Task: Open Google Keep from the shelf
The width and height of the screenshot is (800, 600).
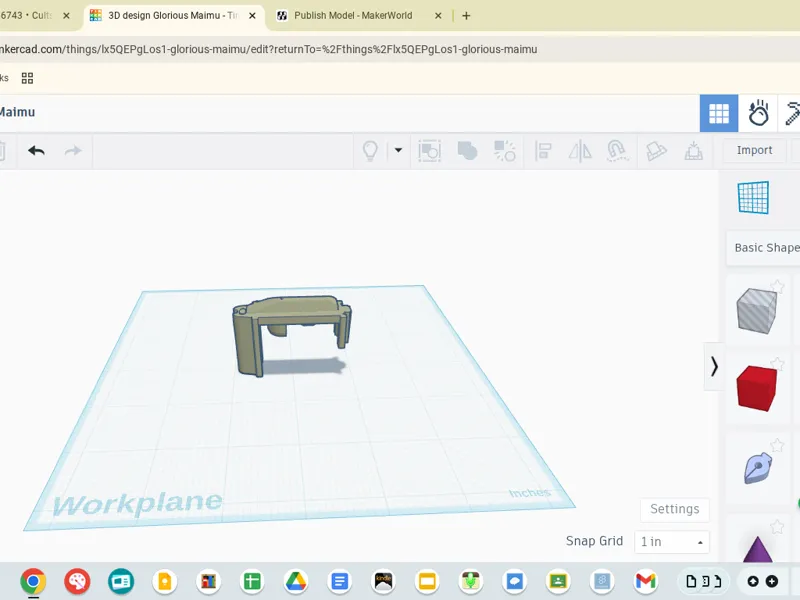Action: 164,581
